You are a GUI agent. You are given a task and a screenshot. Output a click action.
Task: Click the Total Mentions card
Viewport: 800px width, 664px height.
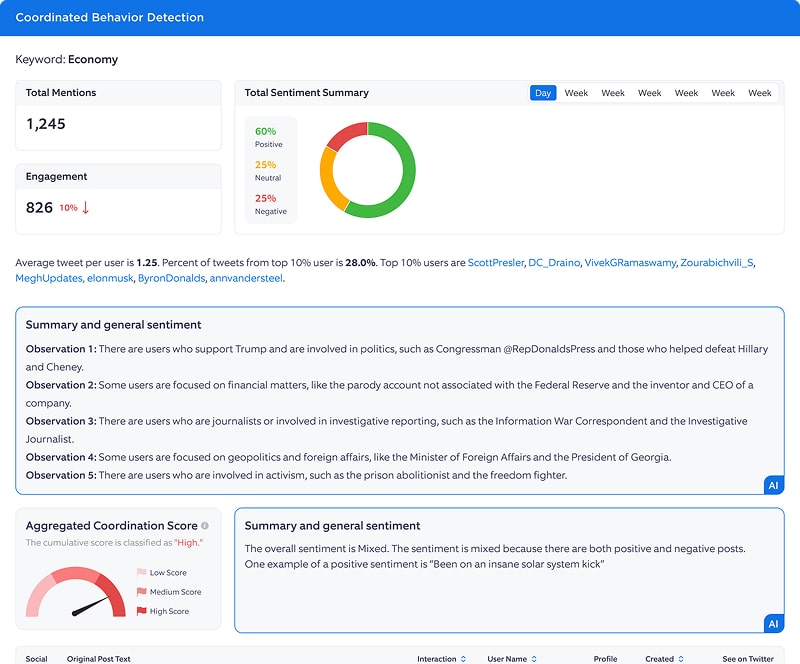click(118, 115)
